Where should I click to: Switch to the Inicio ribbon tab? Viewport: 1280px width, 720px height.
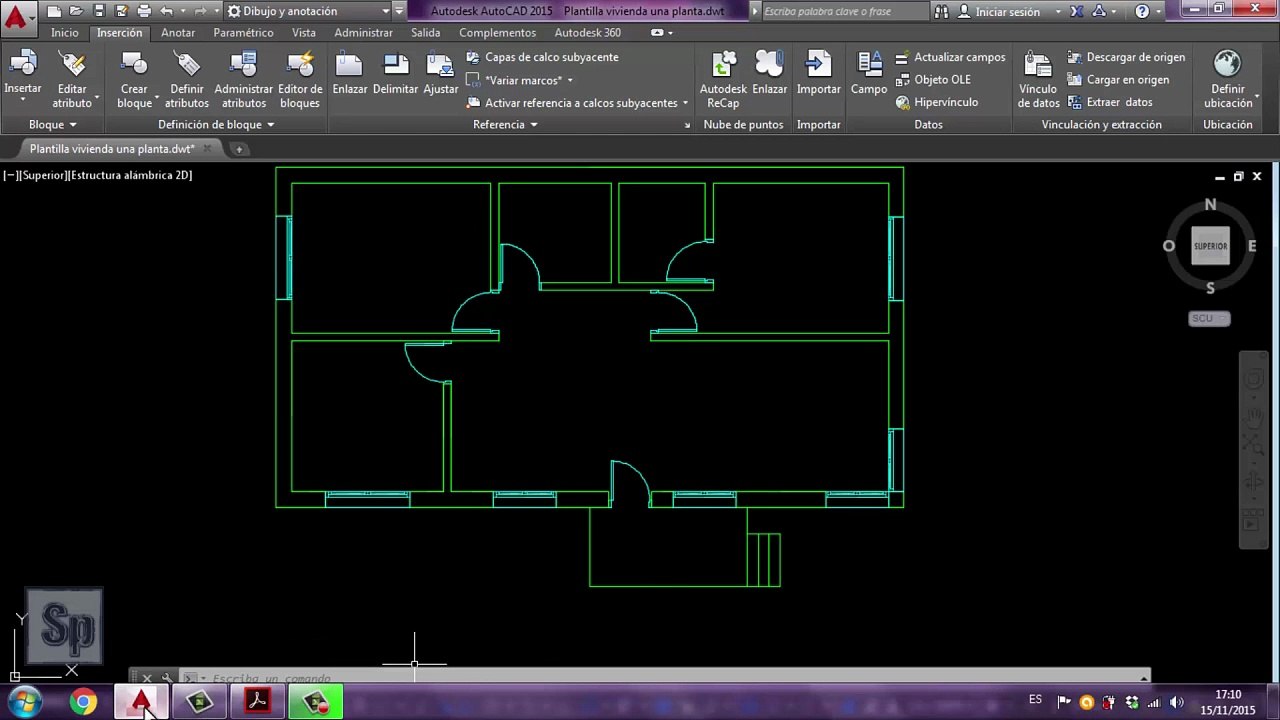[65, 33]
